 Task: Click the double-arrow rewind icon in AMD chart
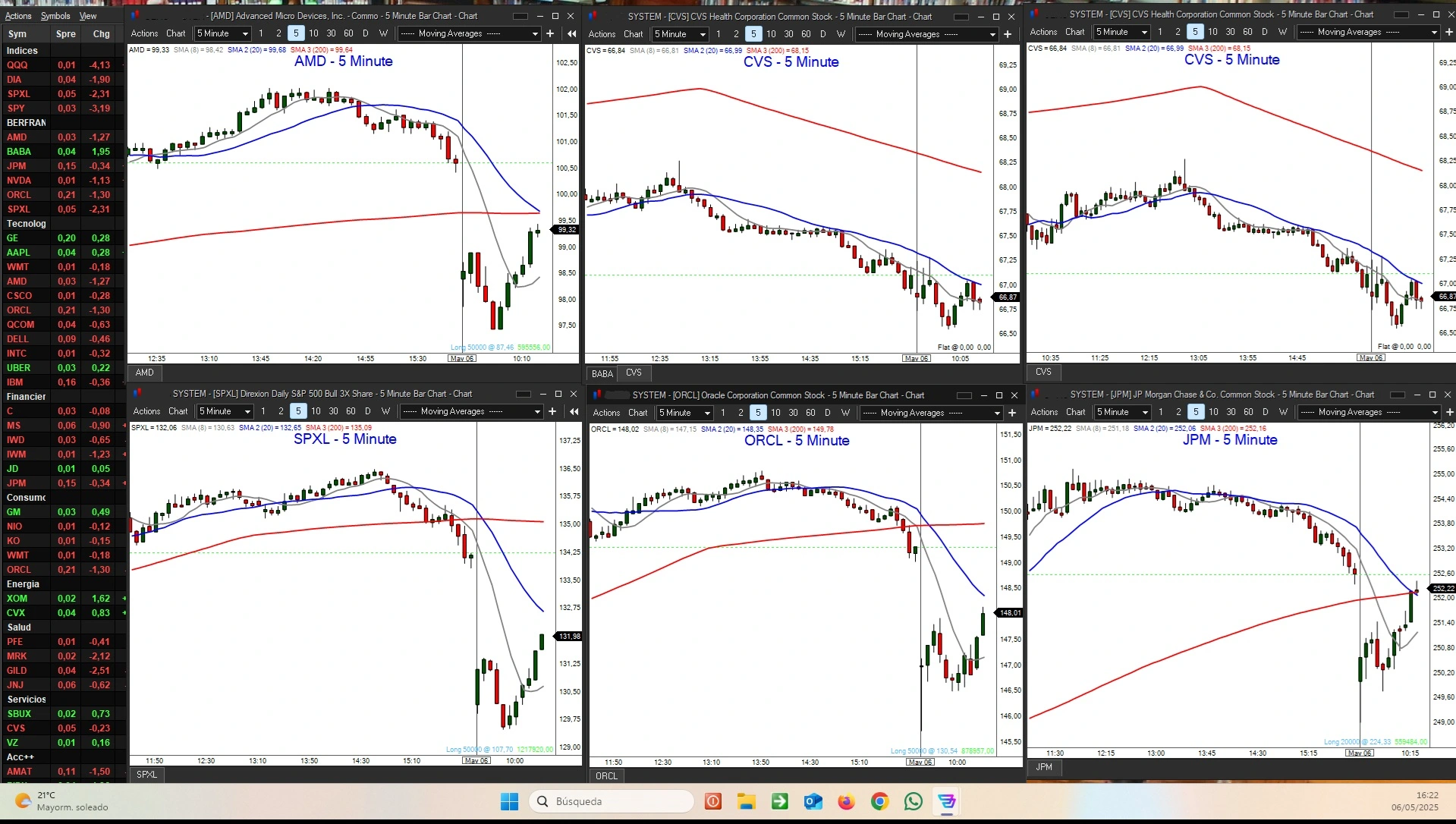click(571, 33)
